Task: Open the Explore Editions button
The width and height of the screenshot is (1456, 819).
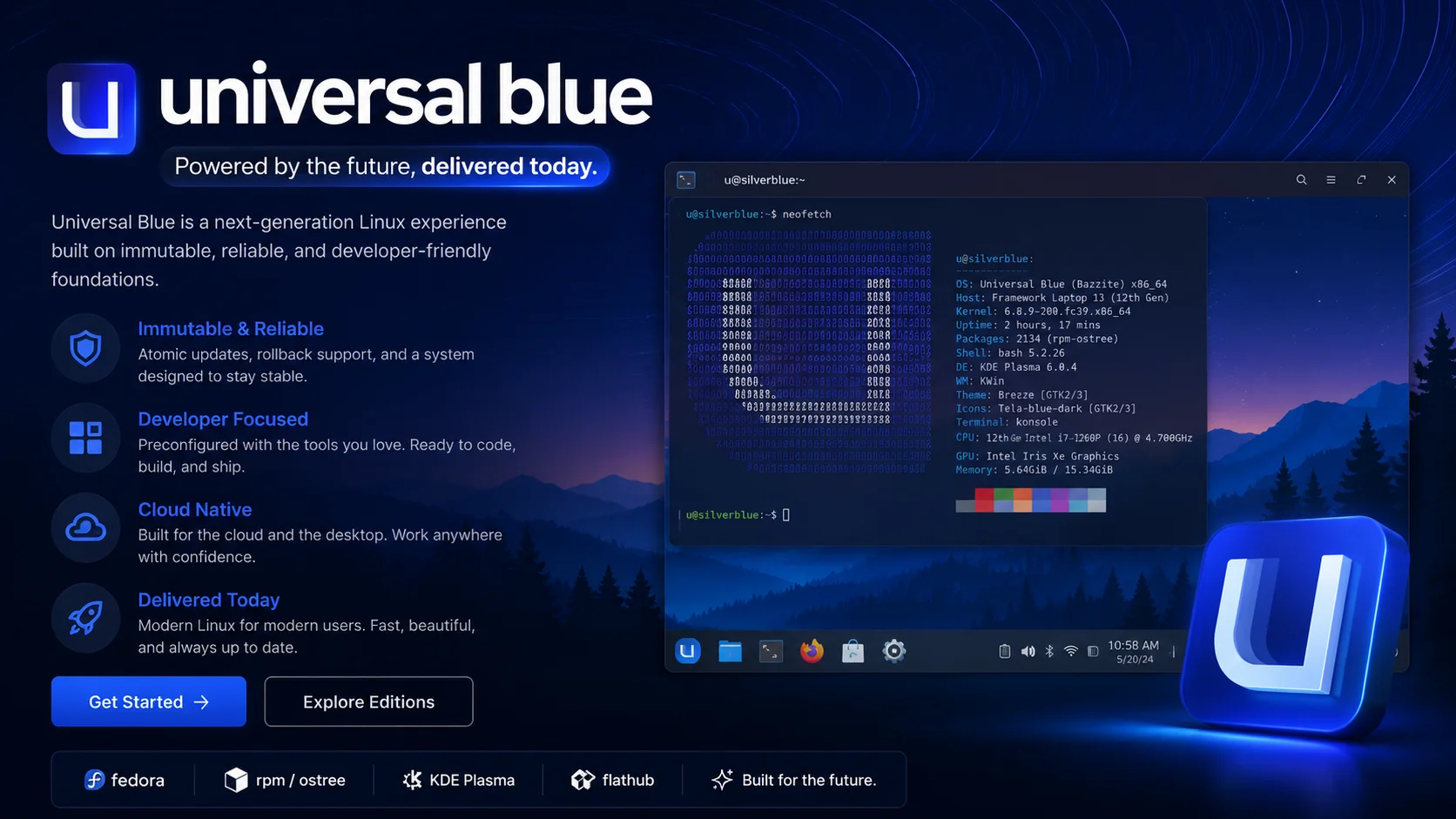Action: point(369,702)
